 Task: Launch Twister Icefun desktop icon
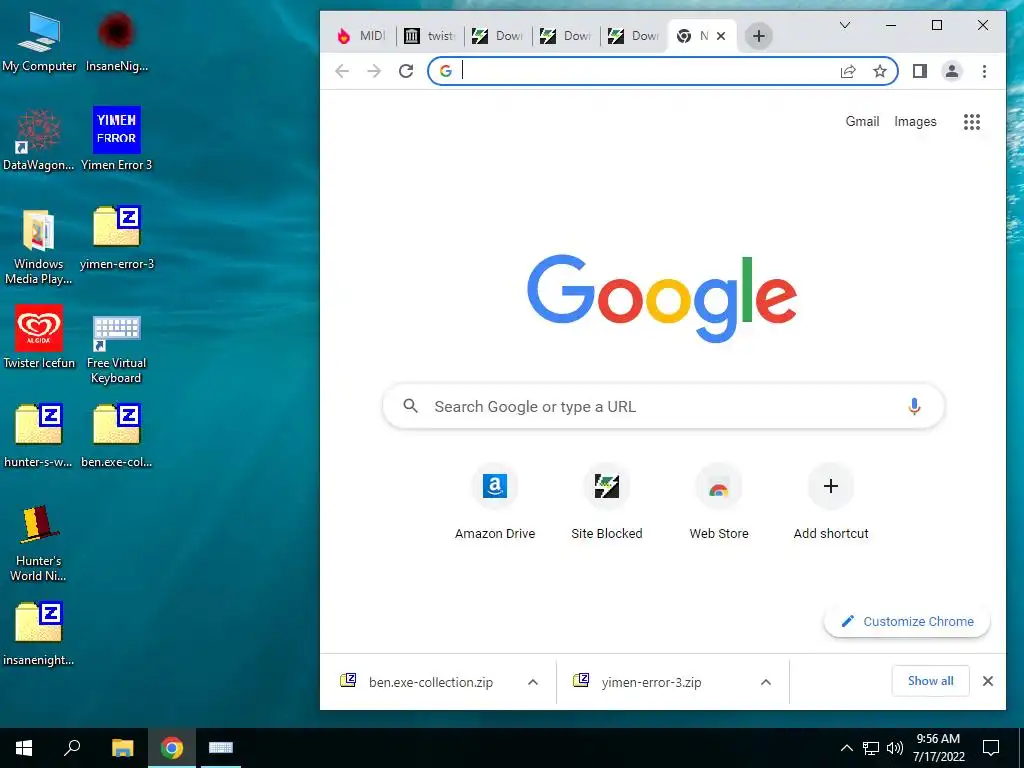pyautogui.click(x=39, y=337)
